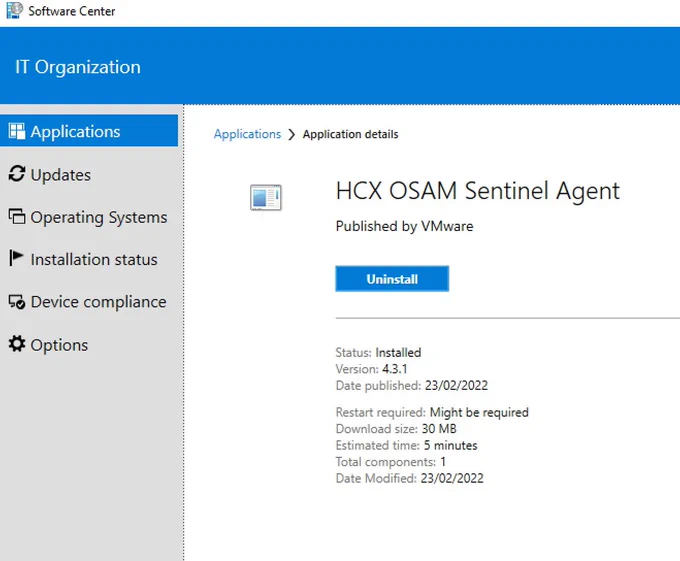Click the Download size: 30 MB line
The image size is (680, 561).
[396, 429]
